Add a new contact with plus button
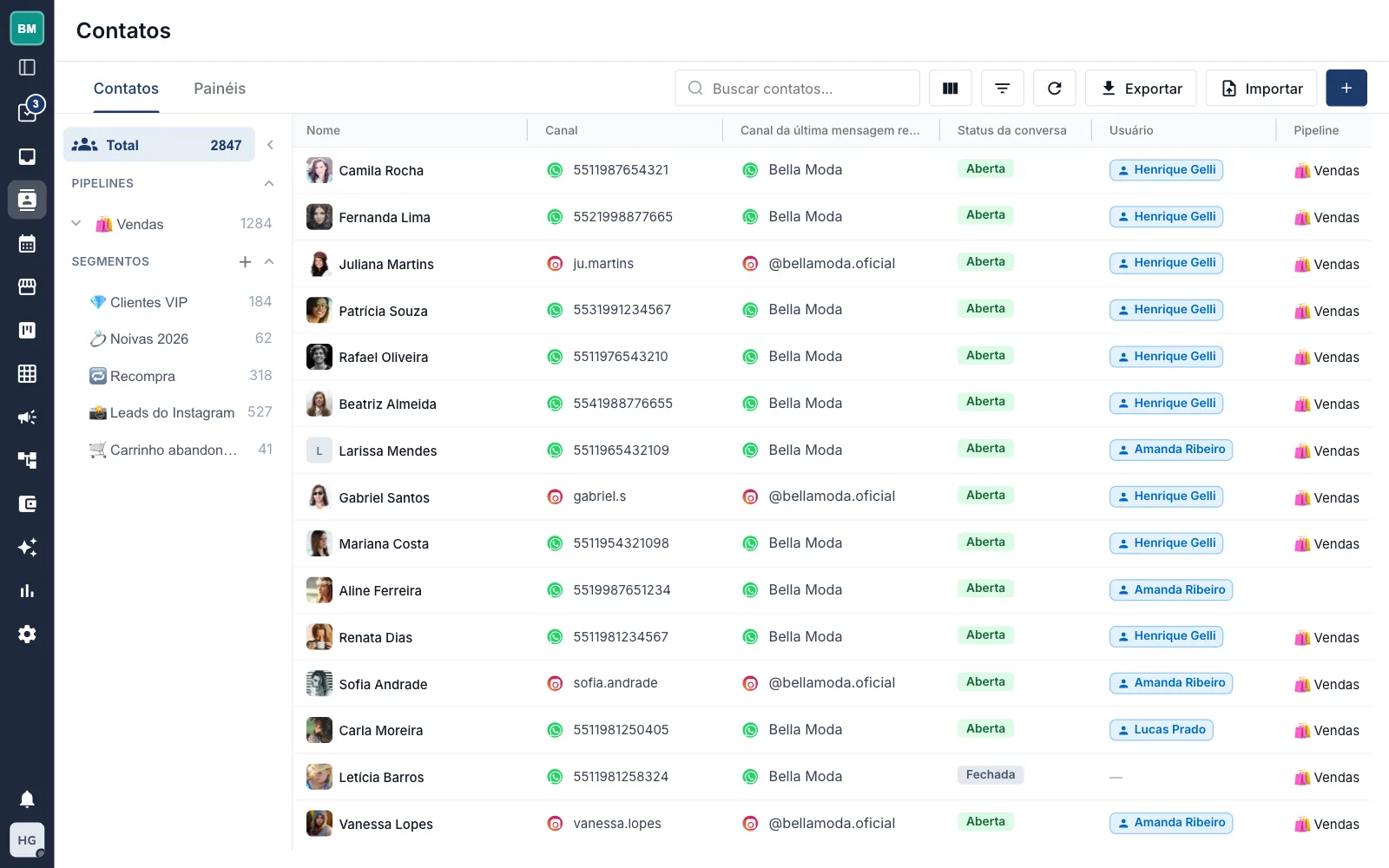 (1346, 88)
